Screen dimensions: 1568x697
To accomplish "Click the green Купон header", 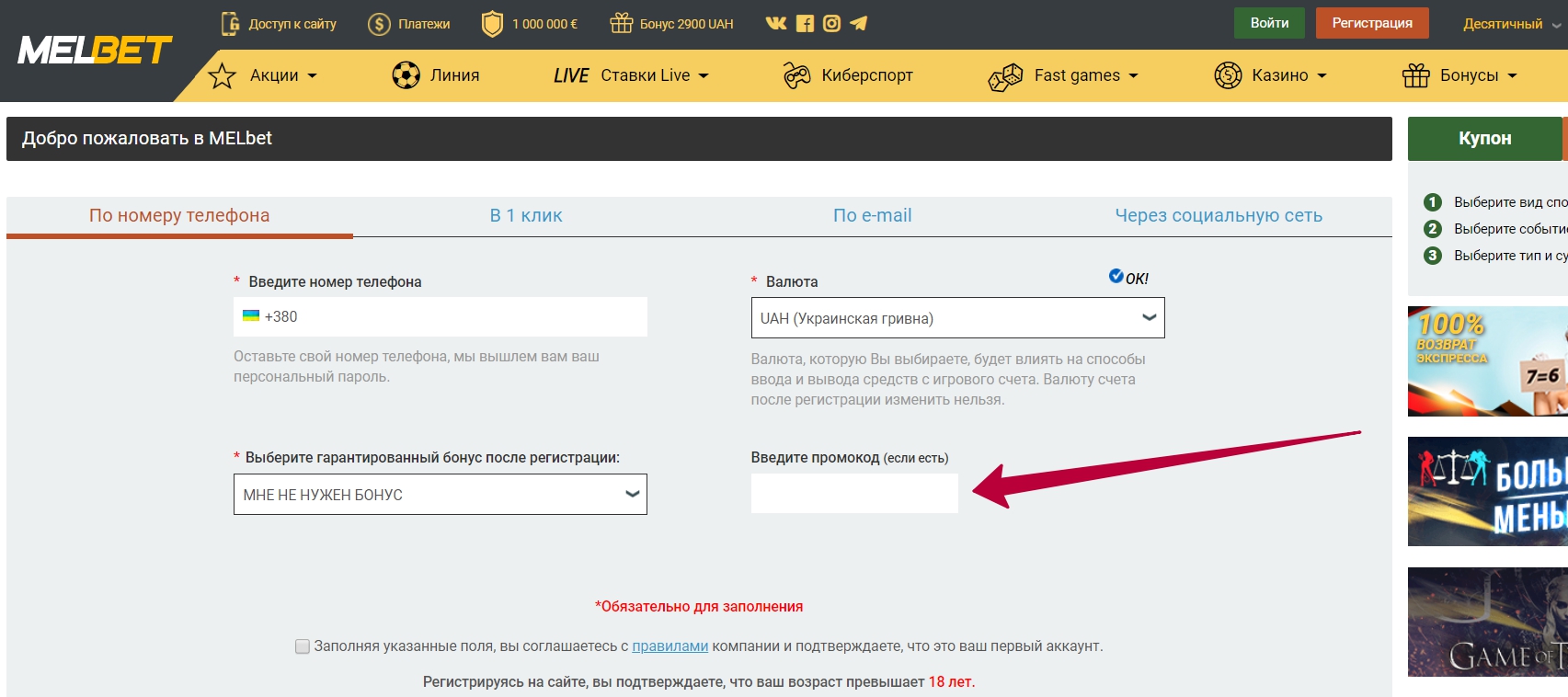I will click(x=1484, y=139).
